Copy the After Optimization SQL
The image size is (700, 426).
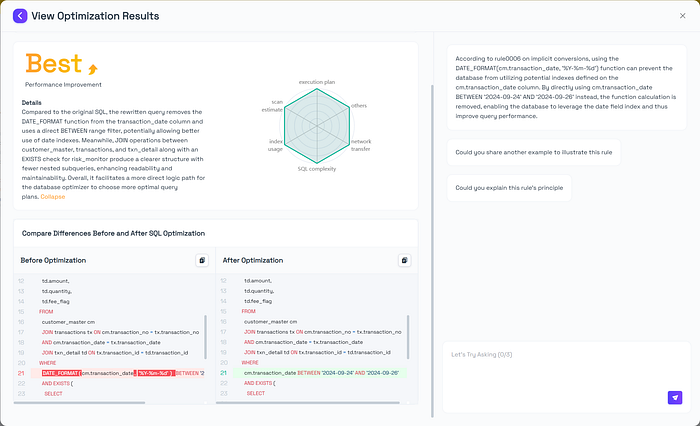[404, 260]
